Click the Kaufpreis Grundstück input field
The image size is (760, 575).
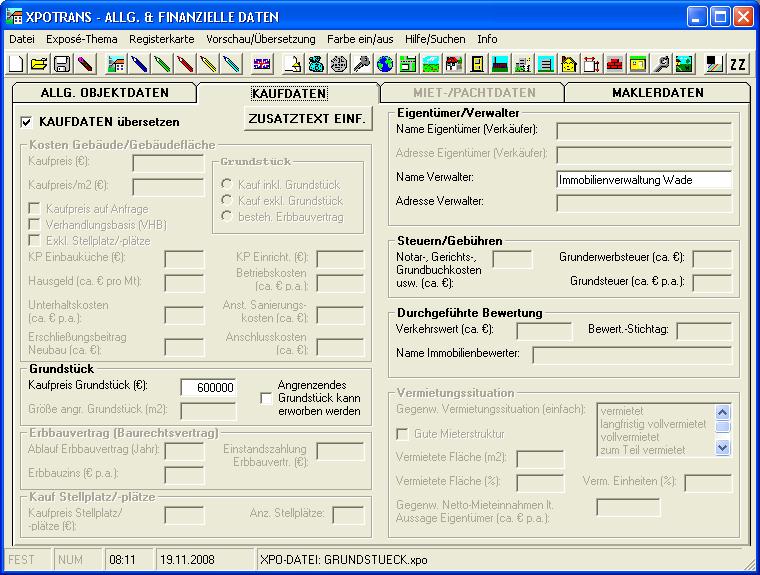point(208,388)
